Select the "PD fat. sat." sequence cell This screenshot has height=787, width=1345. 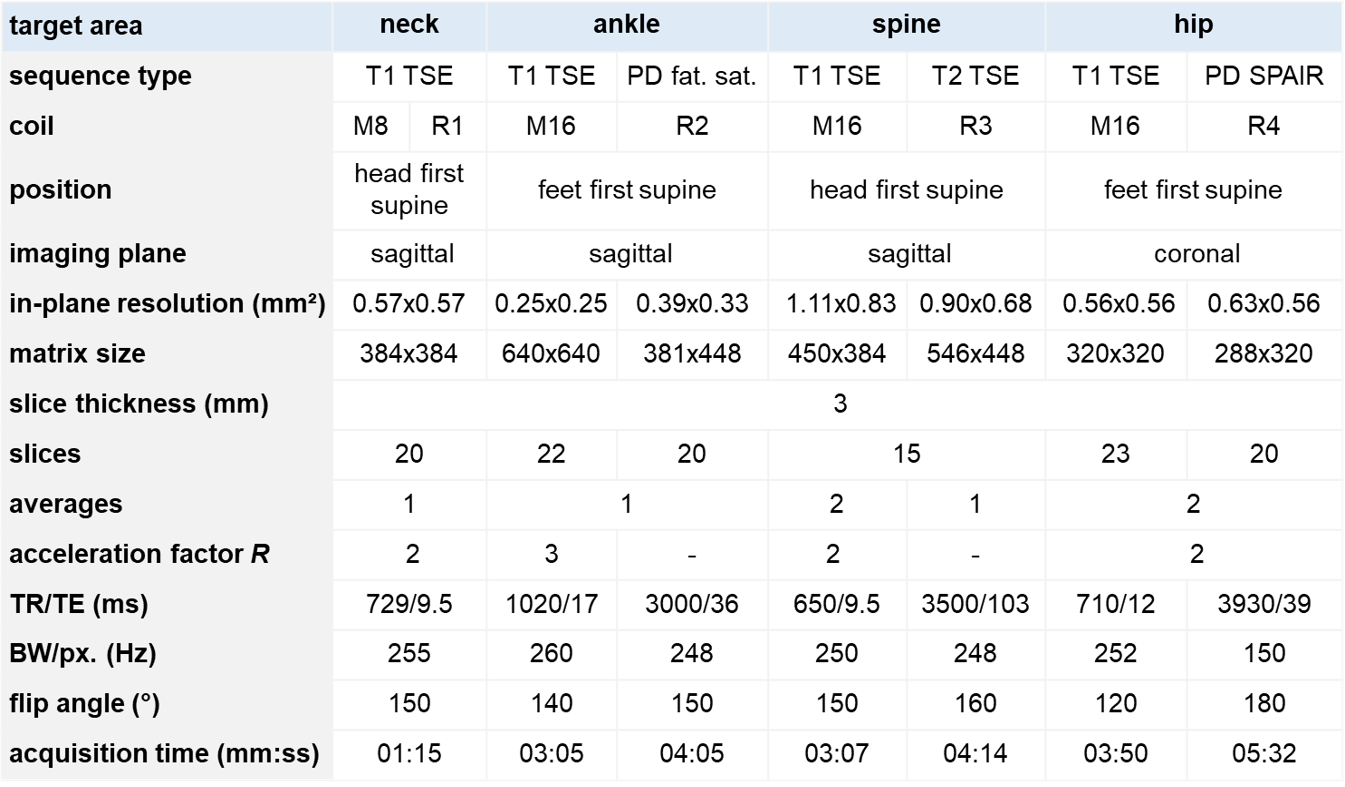point(692,76)
